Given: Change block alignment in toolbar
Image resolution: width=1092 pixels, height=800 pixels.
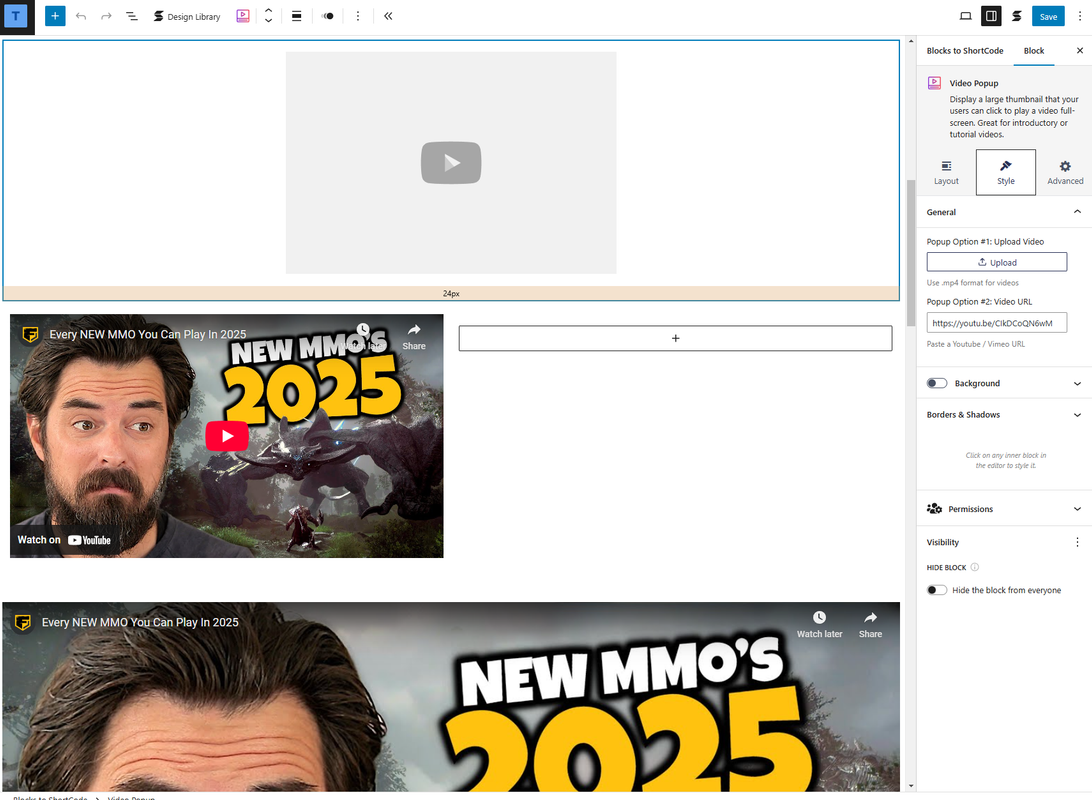Looking at the screenshot, I should pyautogui.click(x=297, y=16).
